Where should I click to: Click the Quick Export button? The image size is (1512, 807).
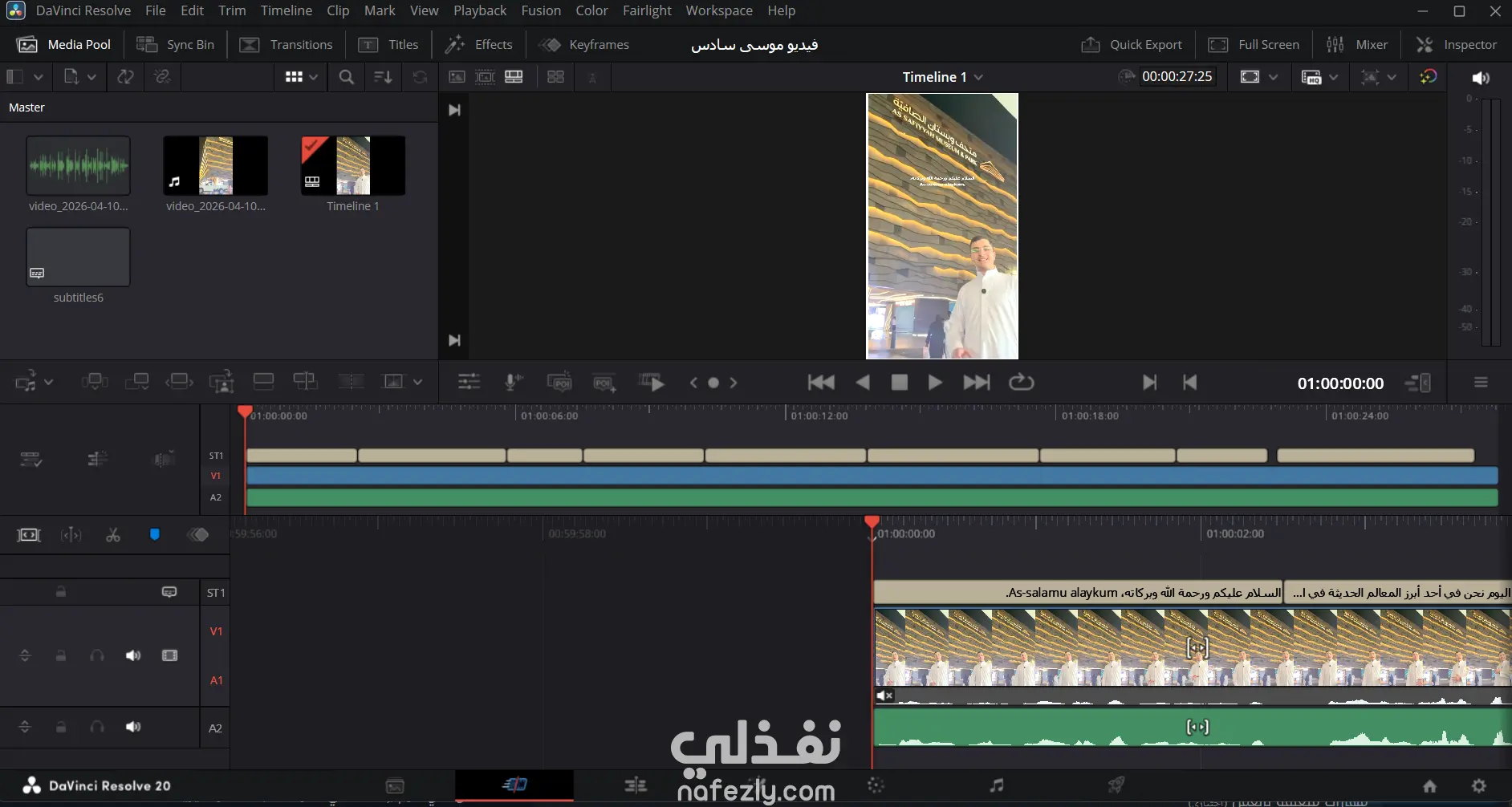coord(1132,45)
